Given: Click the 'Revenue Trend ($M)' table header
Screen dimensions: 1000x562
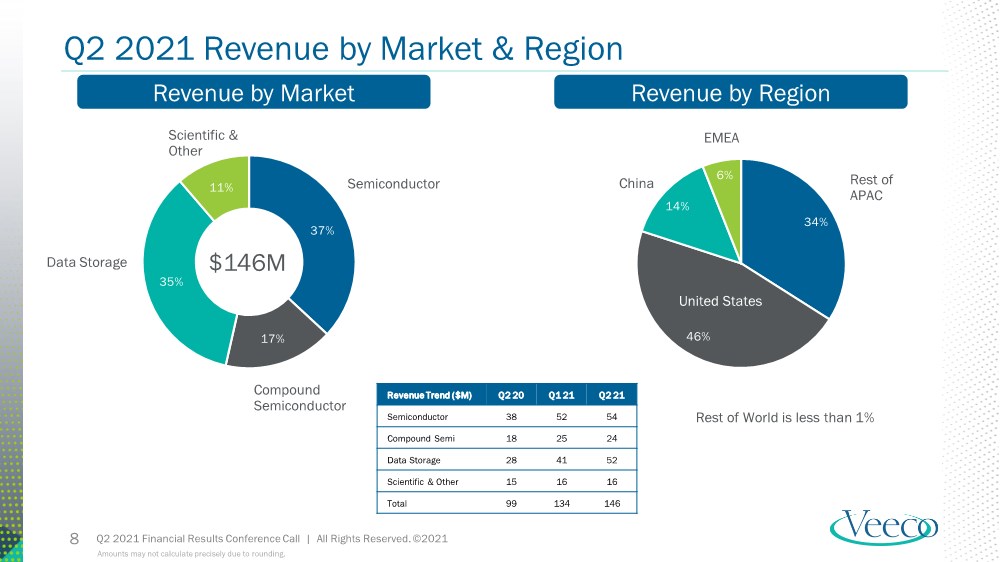Looking at the screenshot, I should click(x=429, y=396).
